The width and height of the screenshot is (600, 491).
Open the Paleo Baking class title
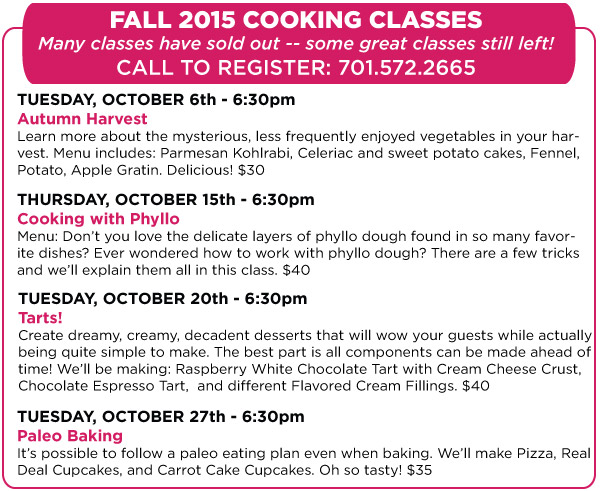[x=70, y=436]
